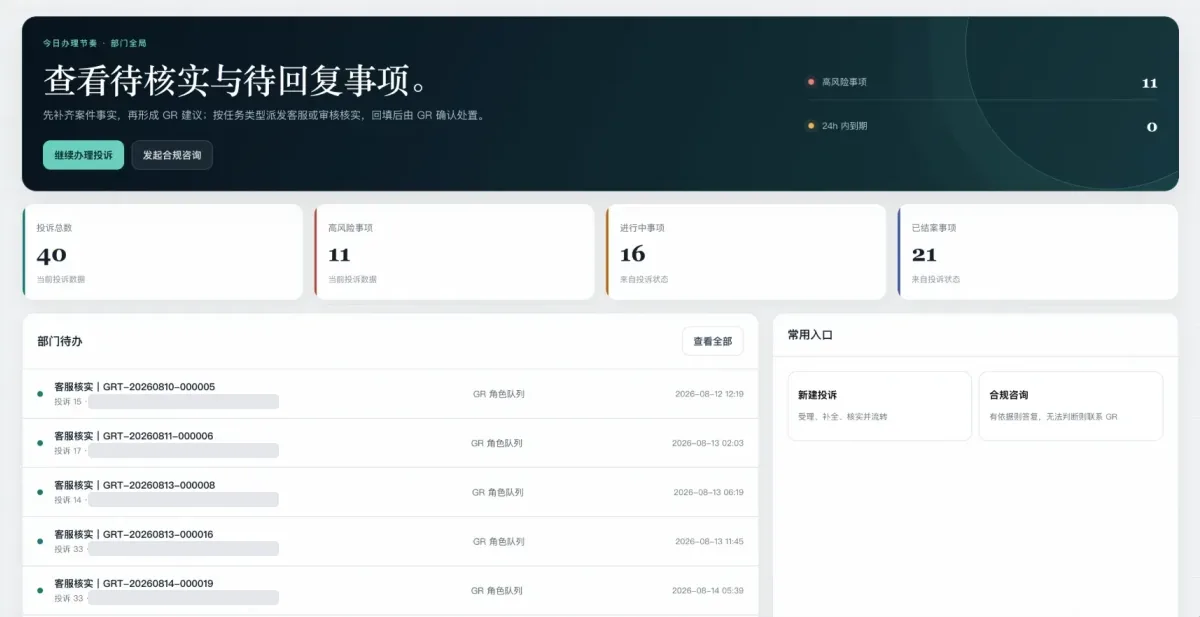Click the red dot beside banner 高风险事项
The width and height of the screenshot is (1200, 617).
coord(811,82)
